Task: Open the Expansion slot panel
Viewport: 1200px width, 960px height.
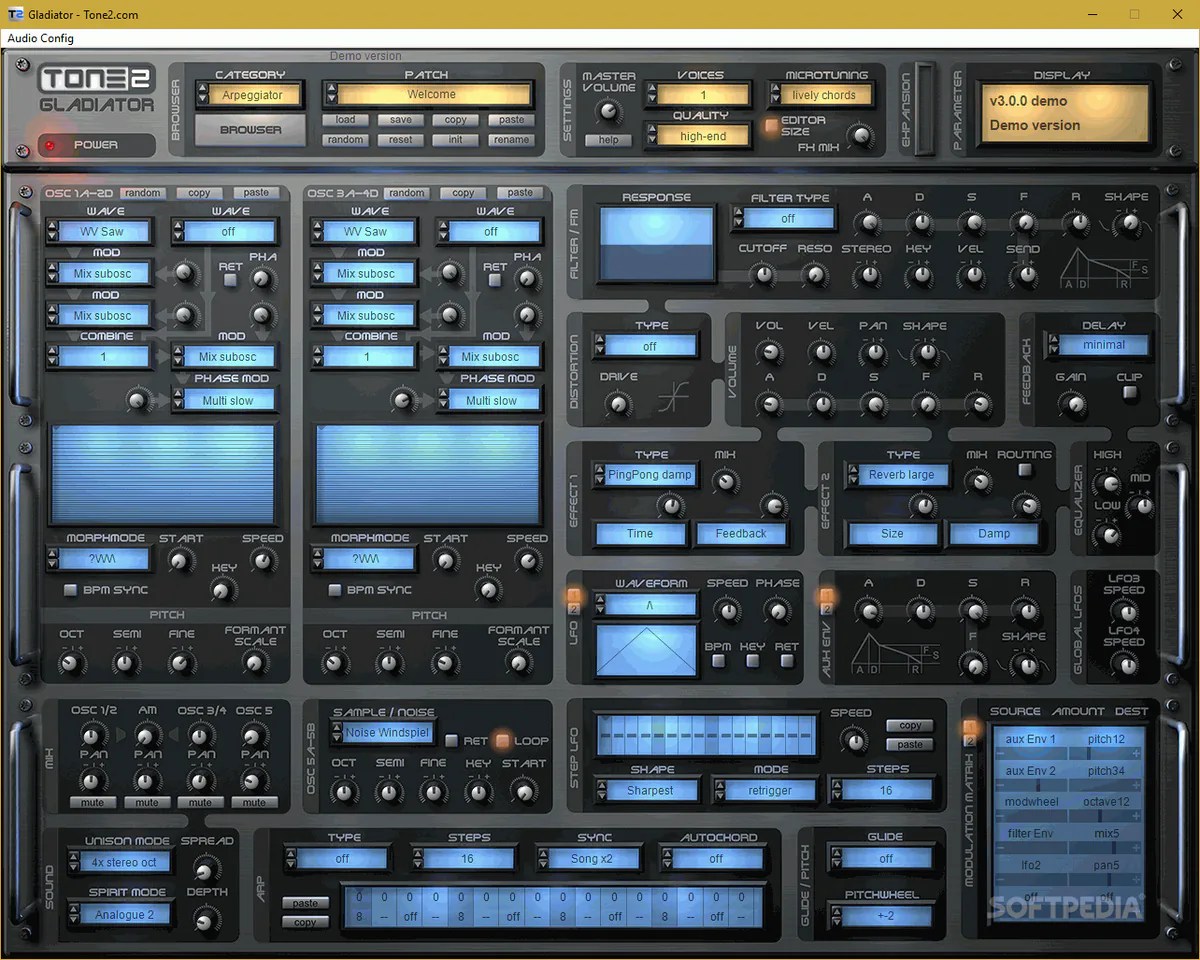Action: click(x=924, y=108)
